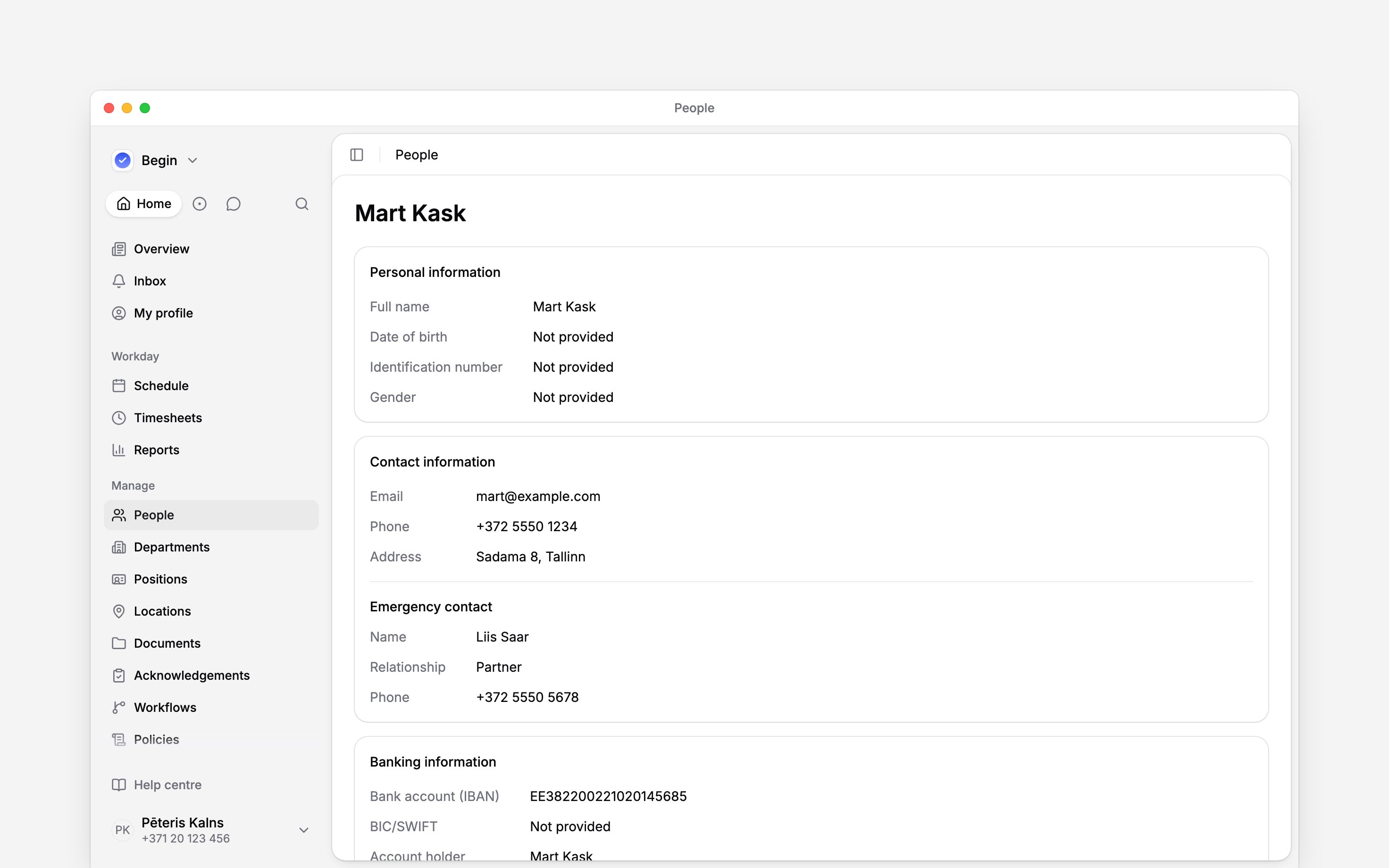Click the PK avatar initials
Image resolution: width=1389 pixels, height=868 pixels.
point(122,830)
